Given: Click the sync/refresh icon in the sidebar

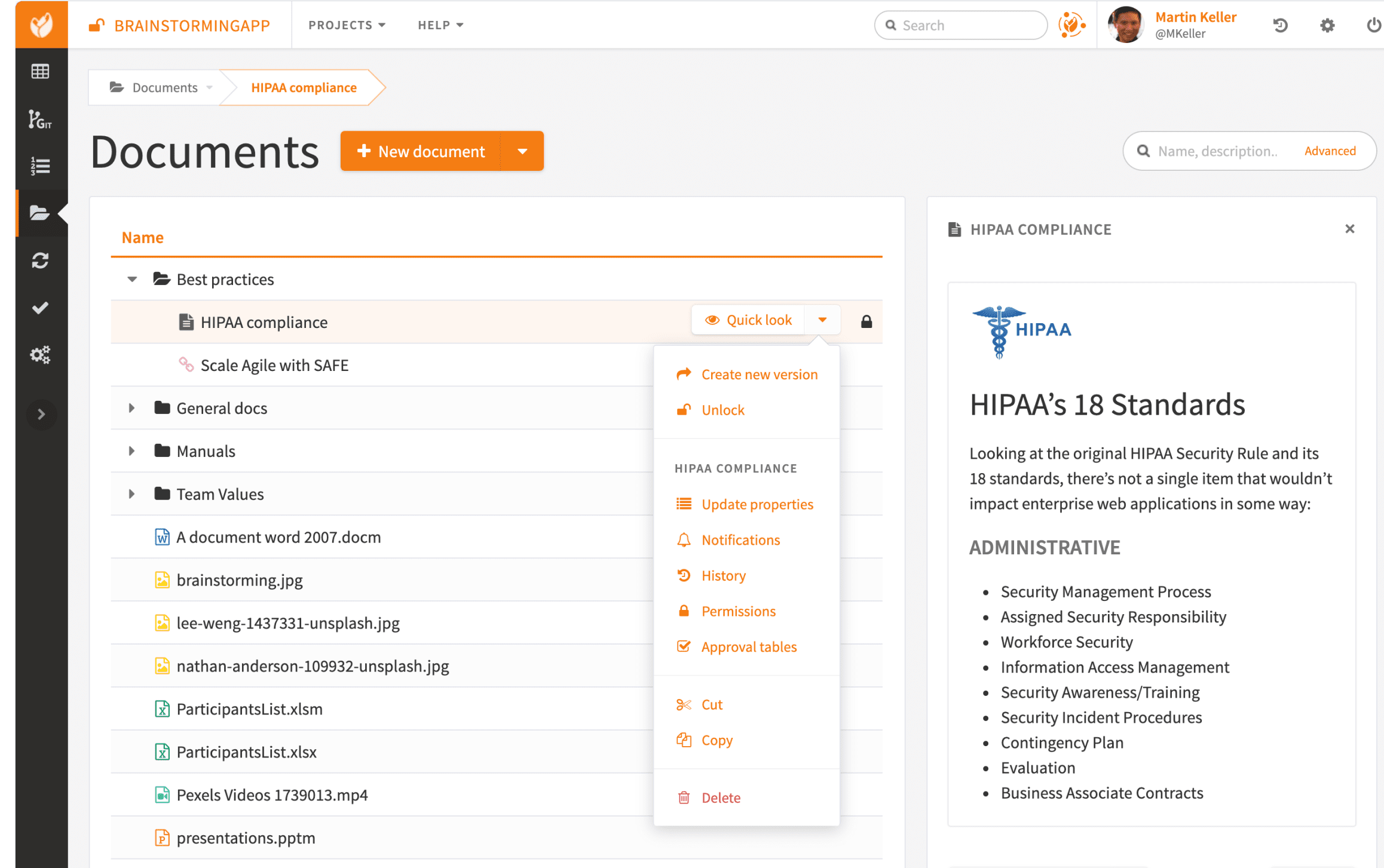Looking at the screenshot, I should [x=40, y=260].
